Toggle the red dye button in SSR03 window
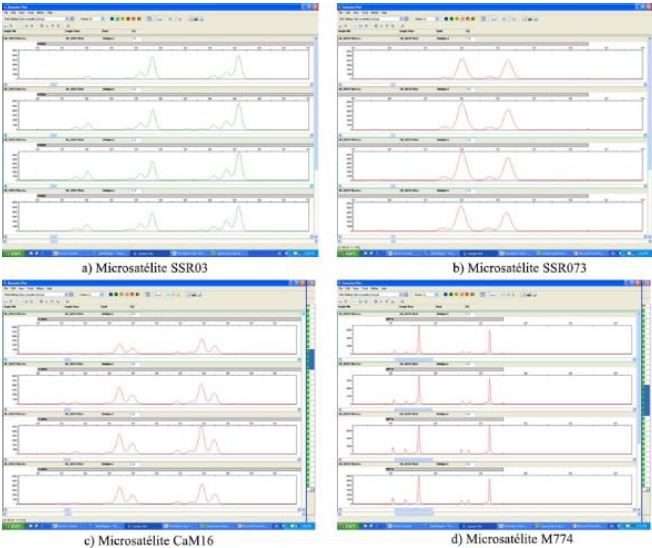The height and width of the screenshot is (548, 652). tap(128, 19)
